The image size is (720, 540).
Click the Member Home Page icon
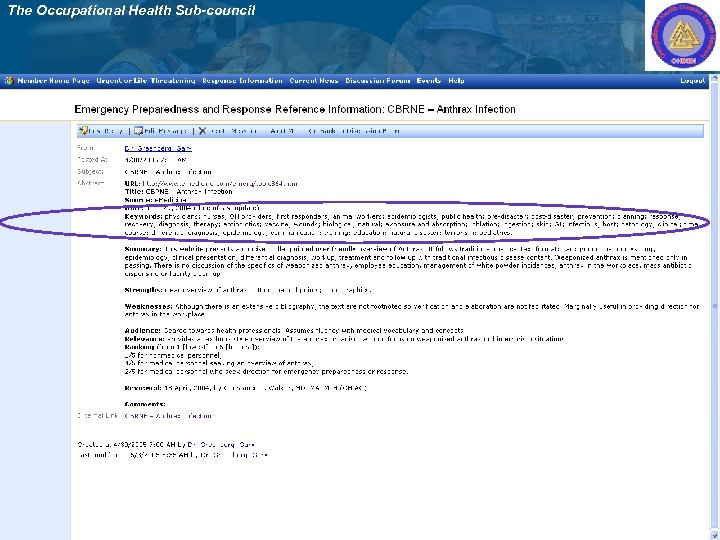coord(9,81)
